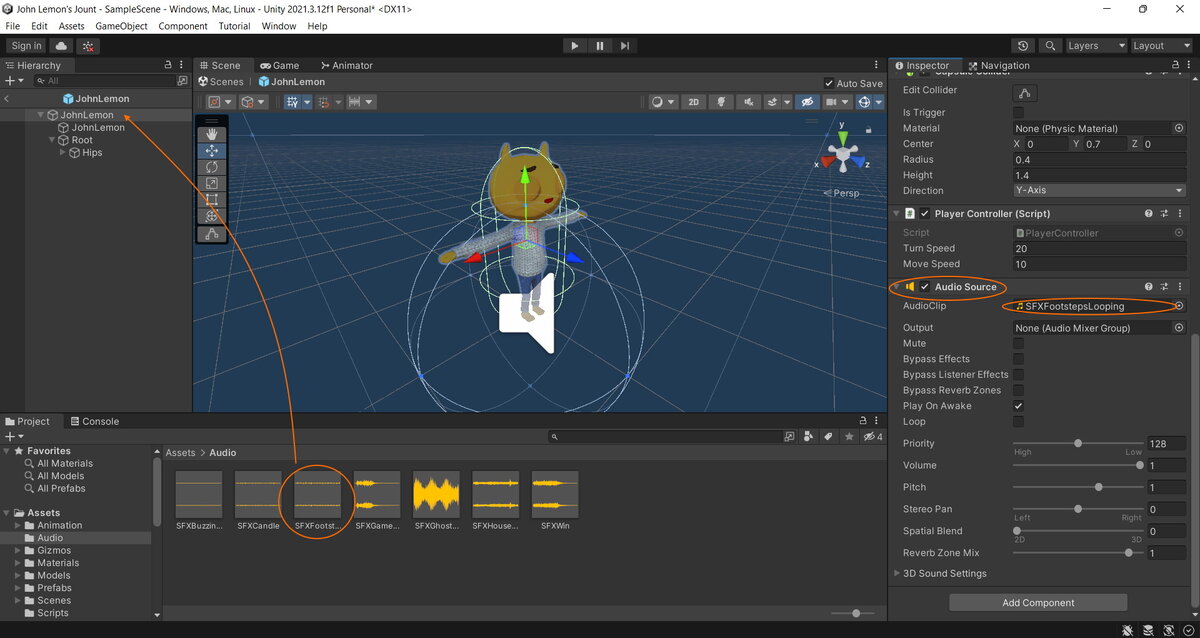1200x638 pixels.
Task: Click the Play button in the toolbar
Action: pos(574,46)
